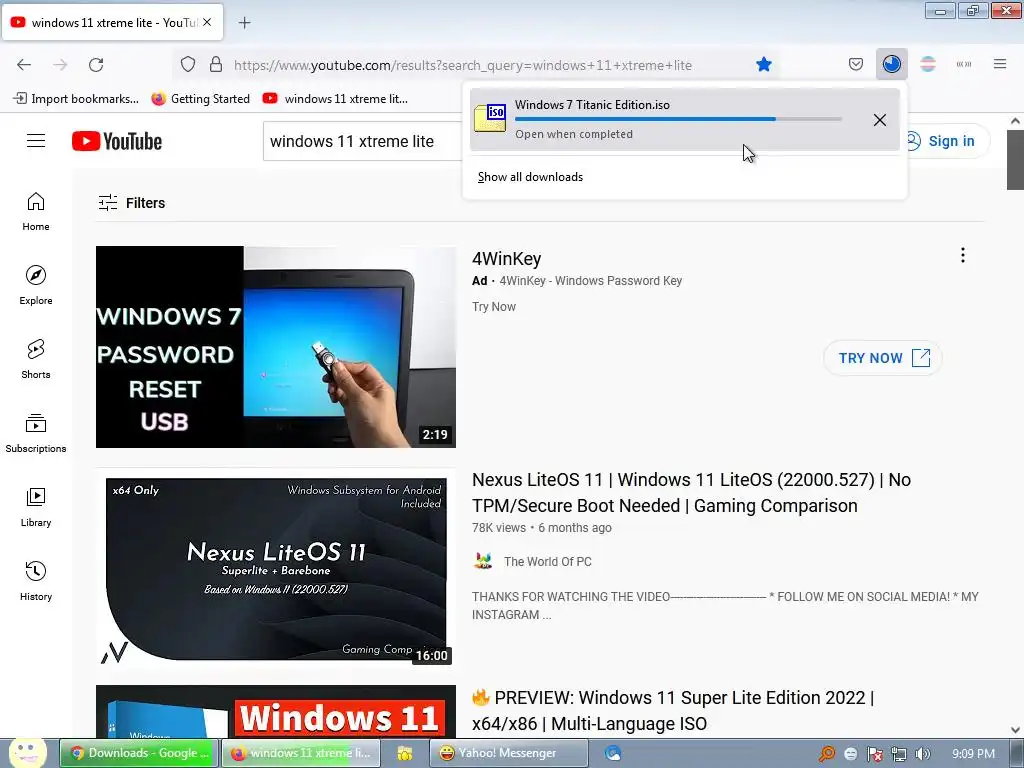1024x768 pixels.
Task: Click the site security padlock icon
Action: (x=216, y=65)
